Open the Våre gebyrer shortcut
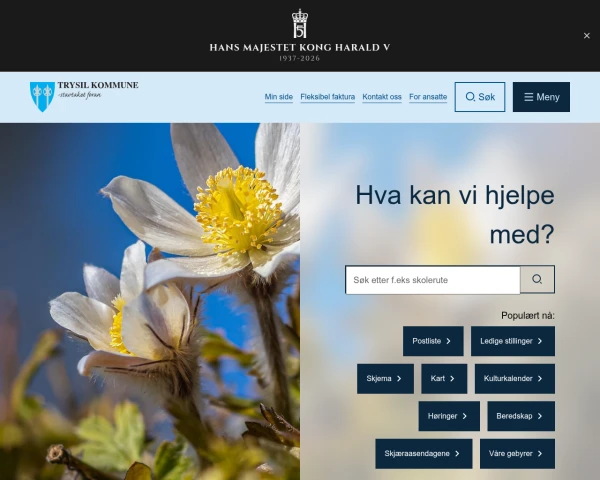 click(x=517, y=454)
